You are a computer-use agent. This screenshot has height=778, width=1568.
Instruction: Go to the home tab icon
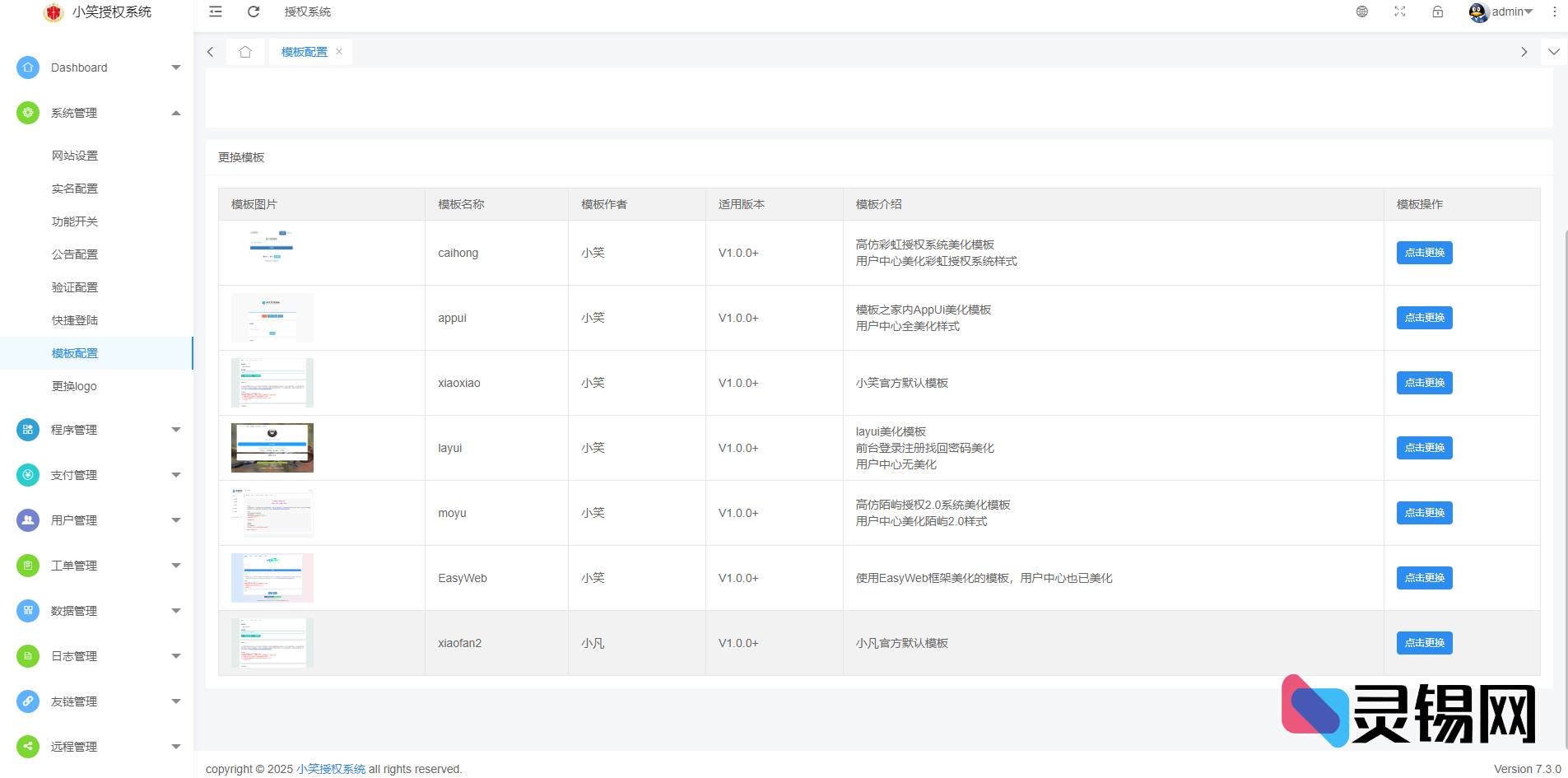click(x=245, y=52)
